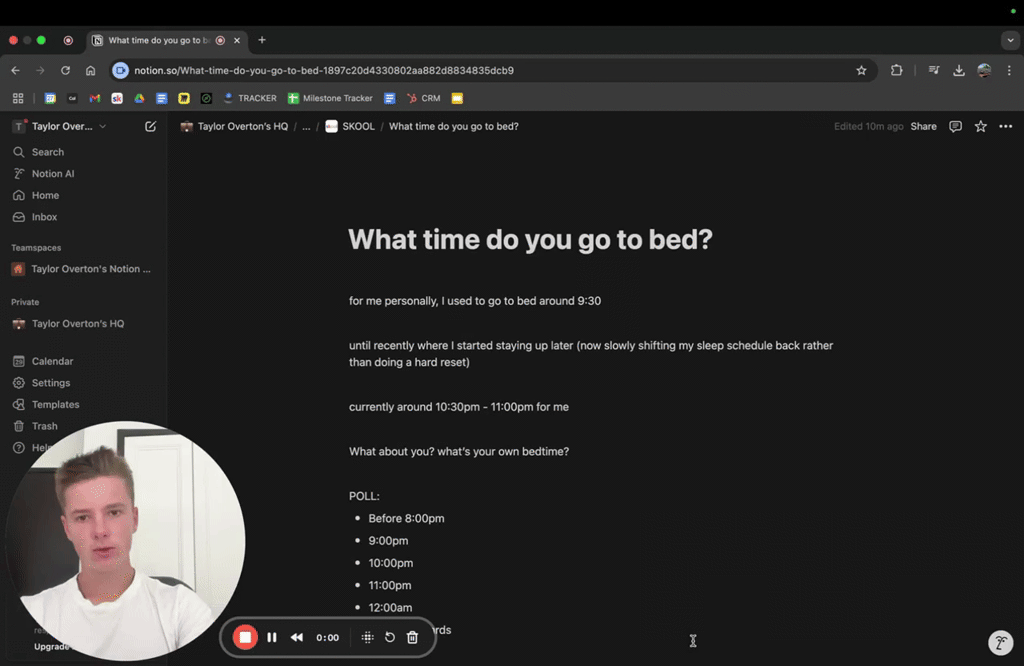
Task: Open comments for this page
Action: [x=955, y=126]
